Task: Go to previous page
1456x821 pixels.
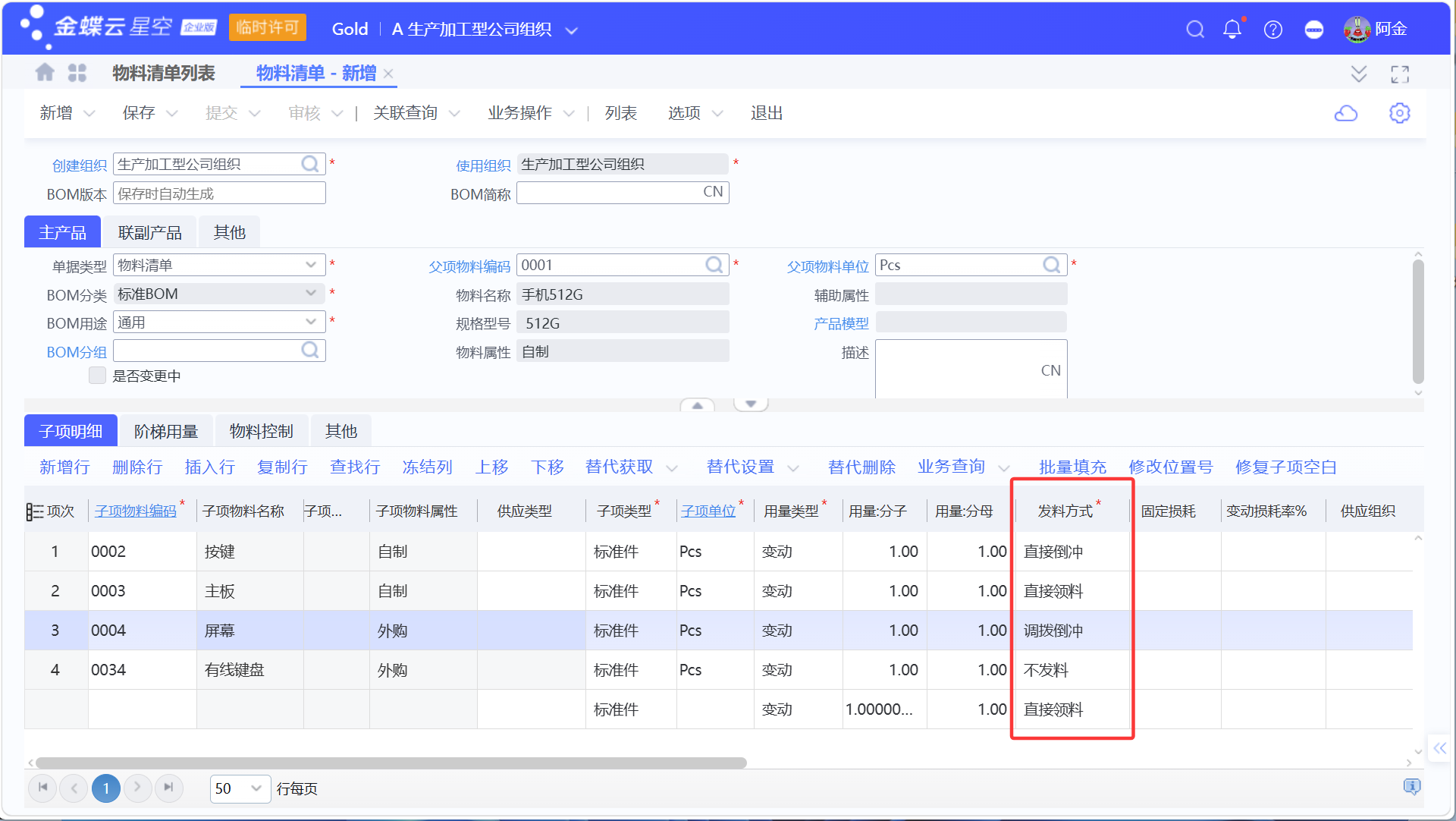Action: point(74,788)
